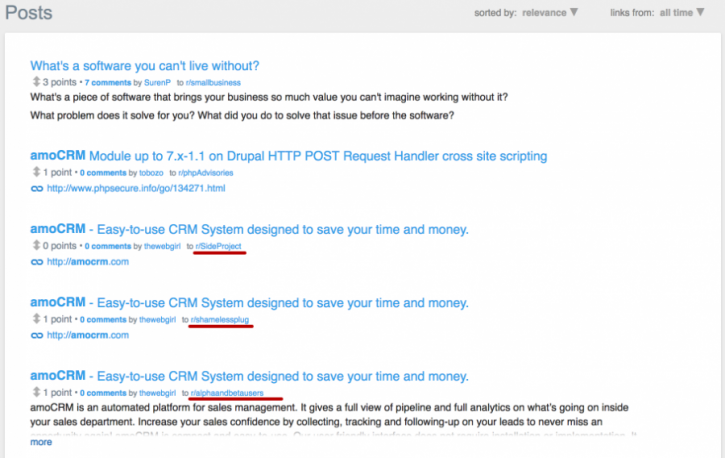The height and width of the screenshot is (458, 725).
Task: Open amoCRM post title in r/alphaandbetausers
Action: (249, 376)
